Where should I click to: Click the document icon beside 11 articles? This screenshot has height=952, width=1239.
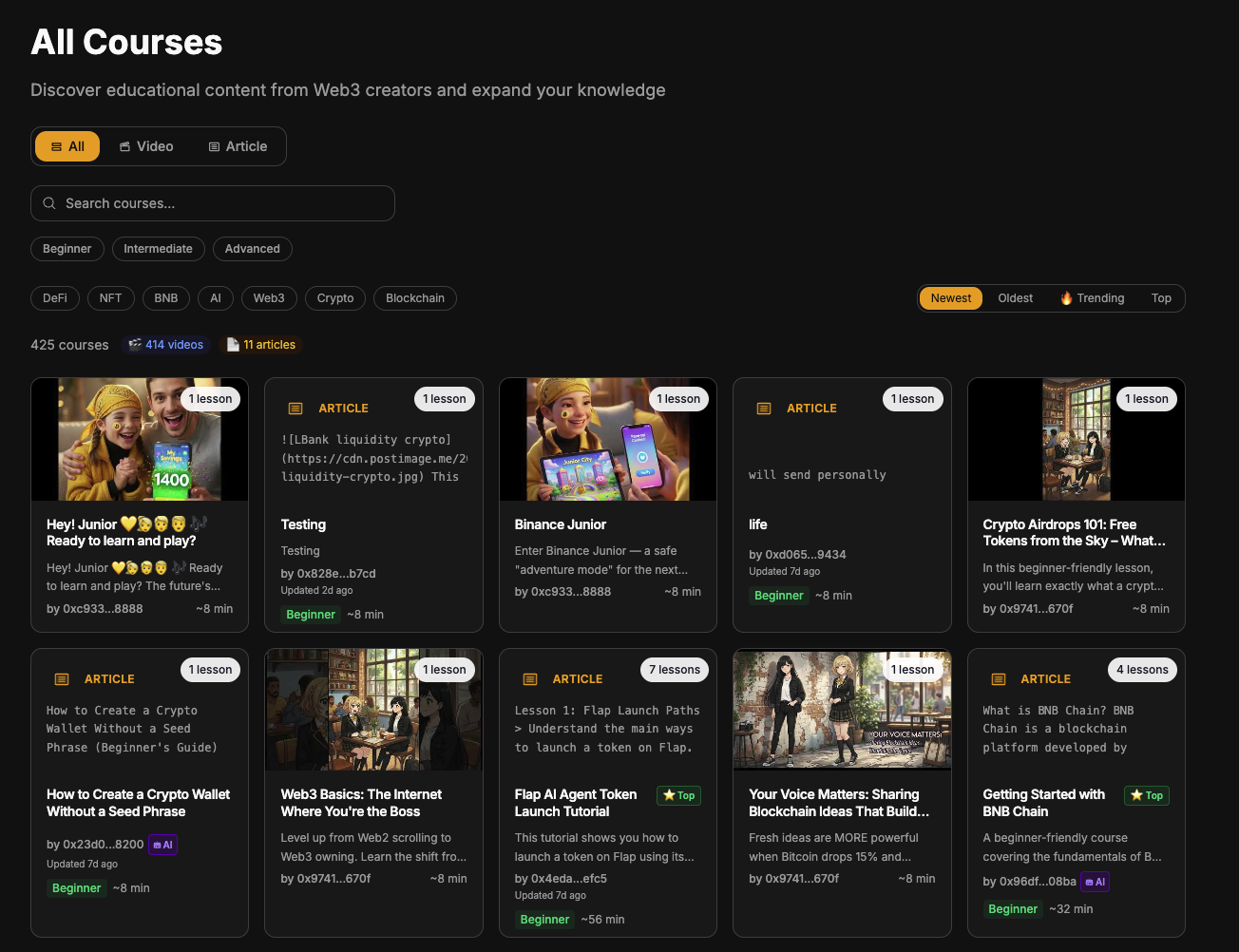[233, 345]
